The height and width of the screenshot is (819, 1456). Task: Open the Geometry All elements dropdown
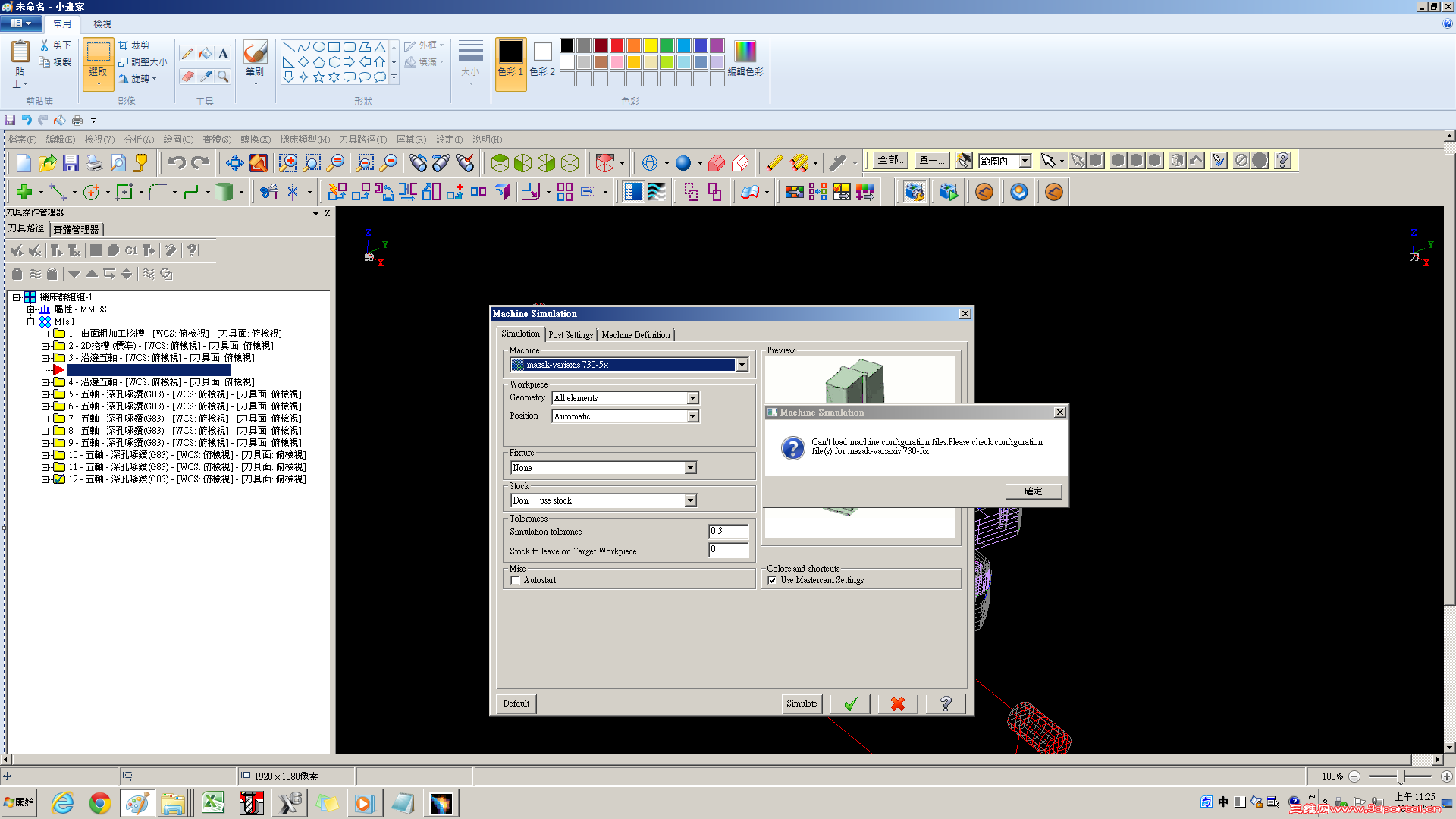[x=692, y=398]
